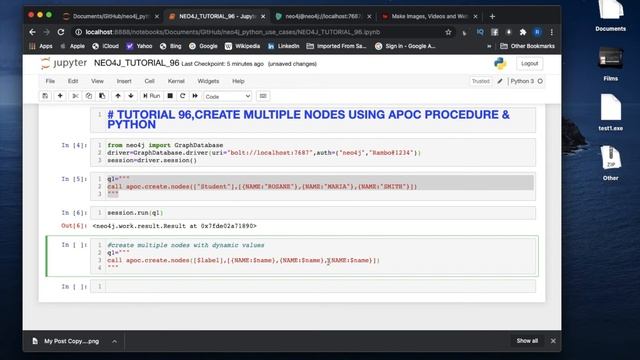The width and height of the screenshot is (640, 360).
Task: Open Other zip file on desktop
Action: coord(611,163)
